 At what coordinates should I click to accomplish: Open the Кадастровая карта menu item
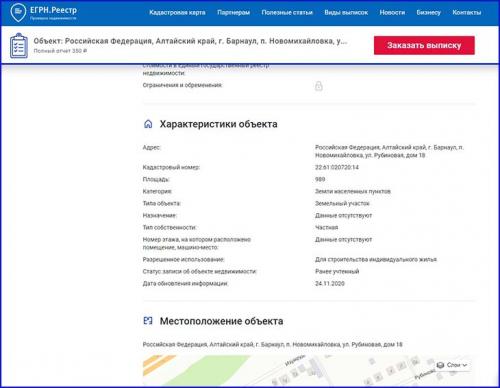[177, 13]
